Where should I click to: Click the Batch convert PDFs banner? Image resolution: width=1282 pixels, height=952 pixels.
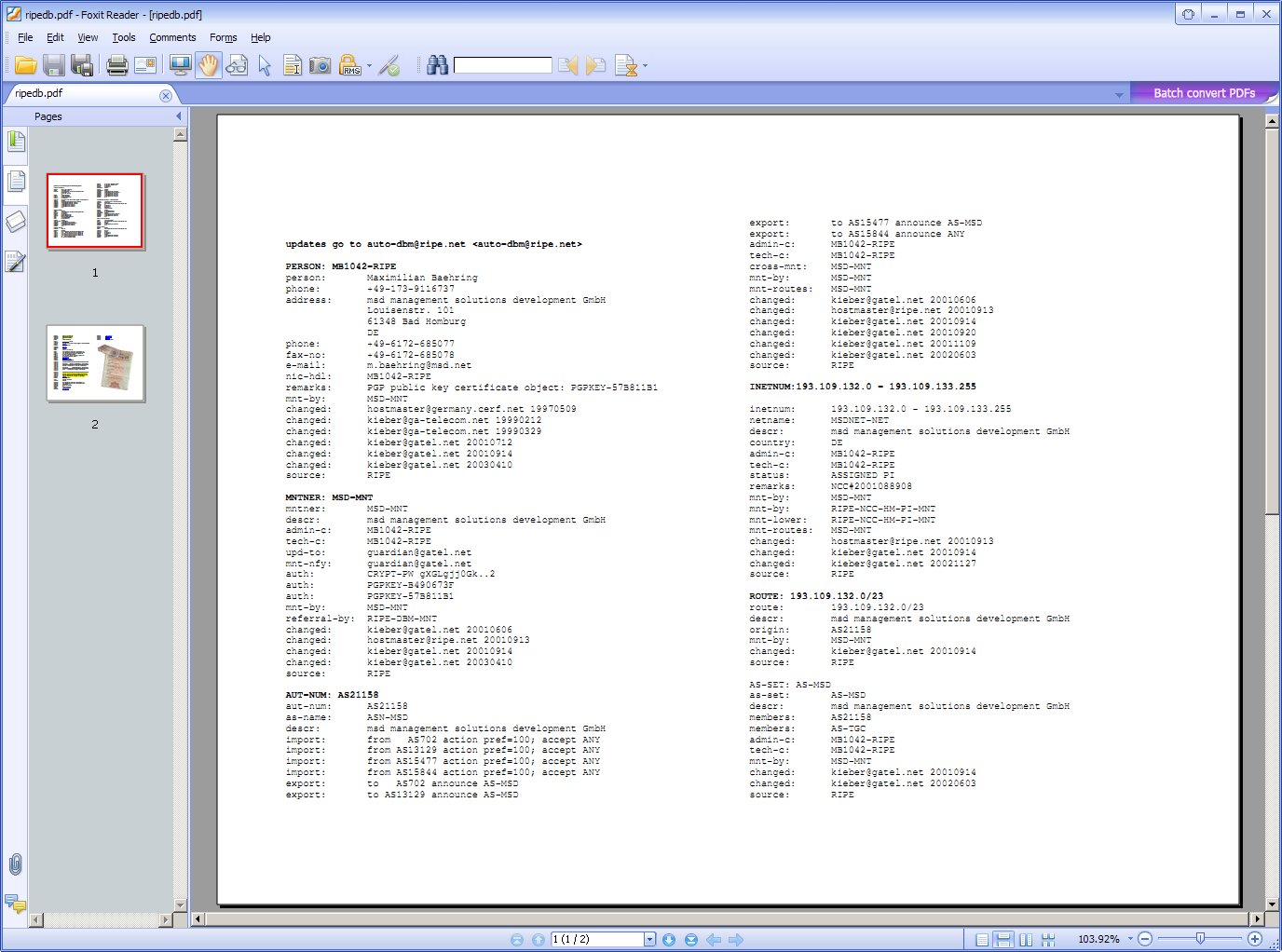[1203, 93]
